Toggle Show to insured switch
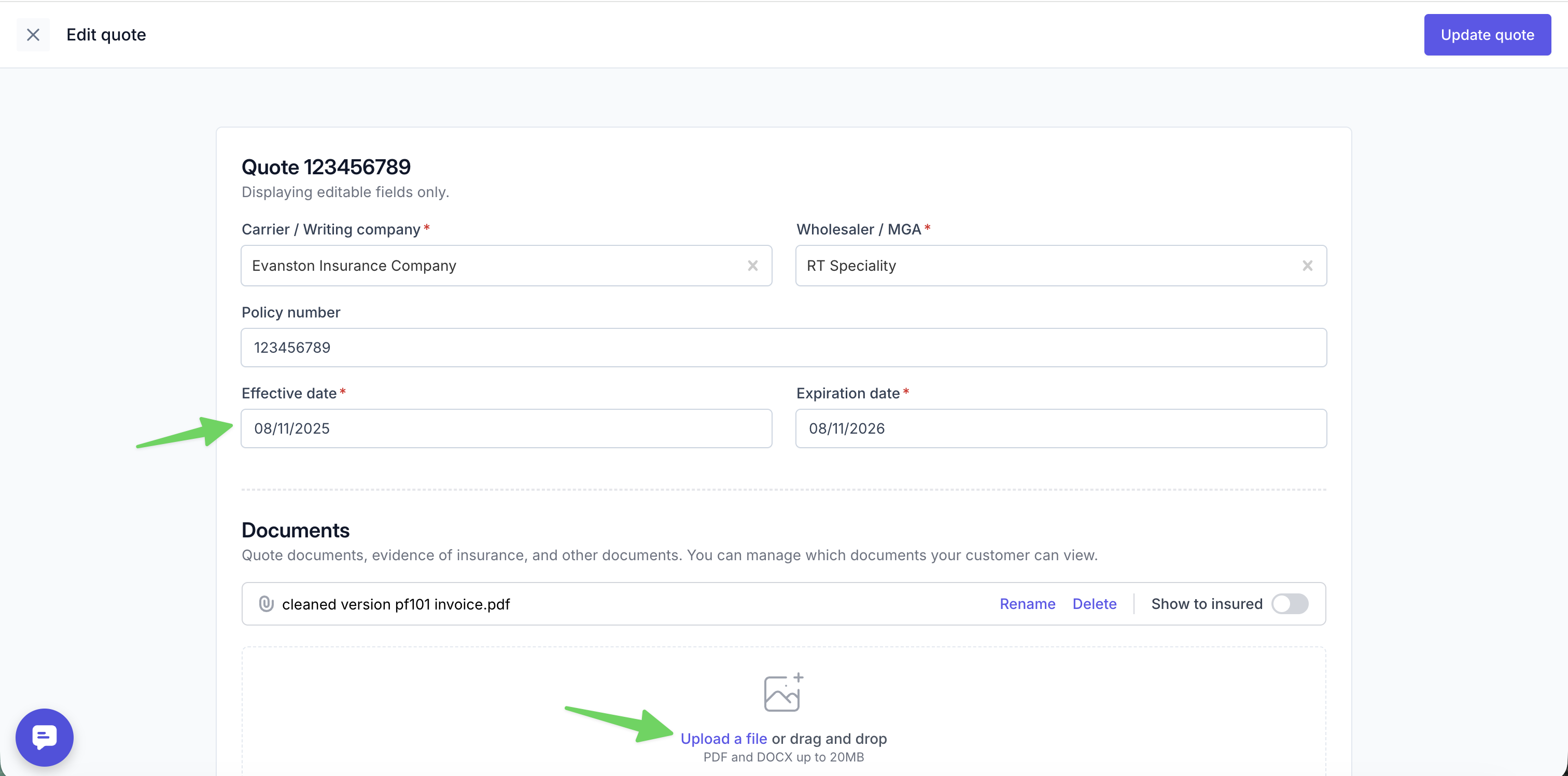 [1290, 604]
